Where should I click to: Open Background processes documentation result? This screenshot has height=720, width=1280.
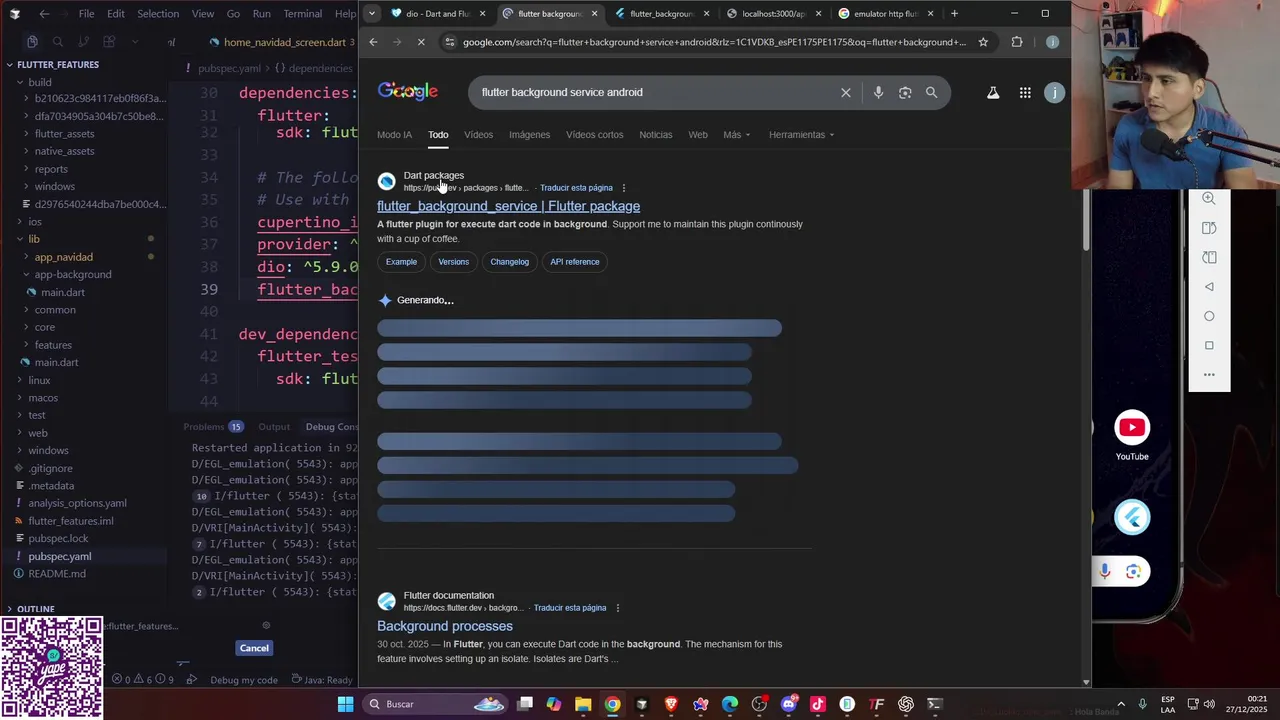pyautogui.click(x=445, y=626)
